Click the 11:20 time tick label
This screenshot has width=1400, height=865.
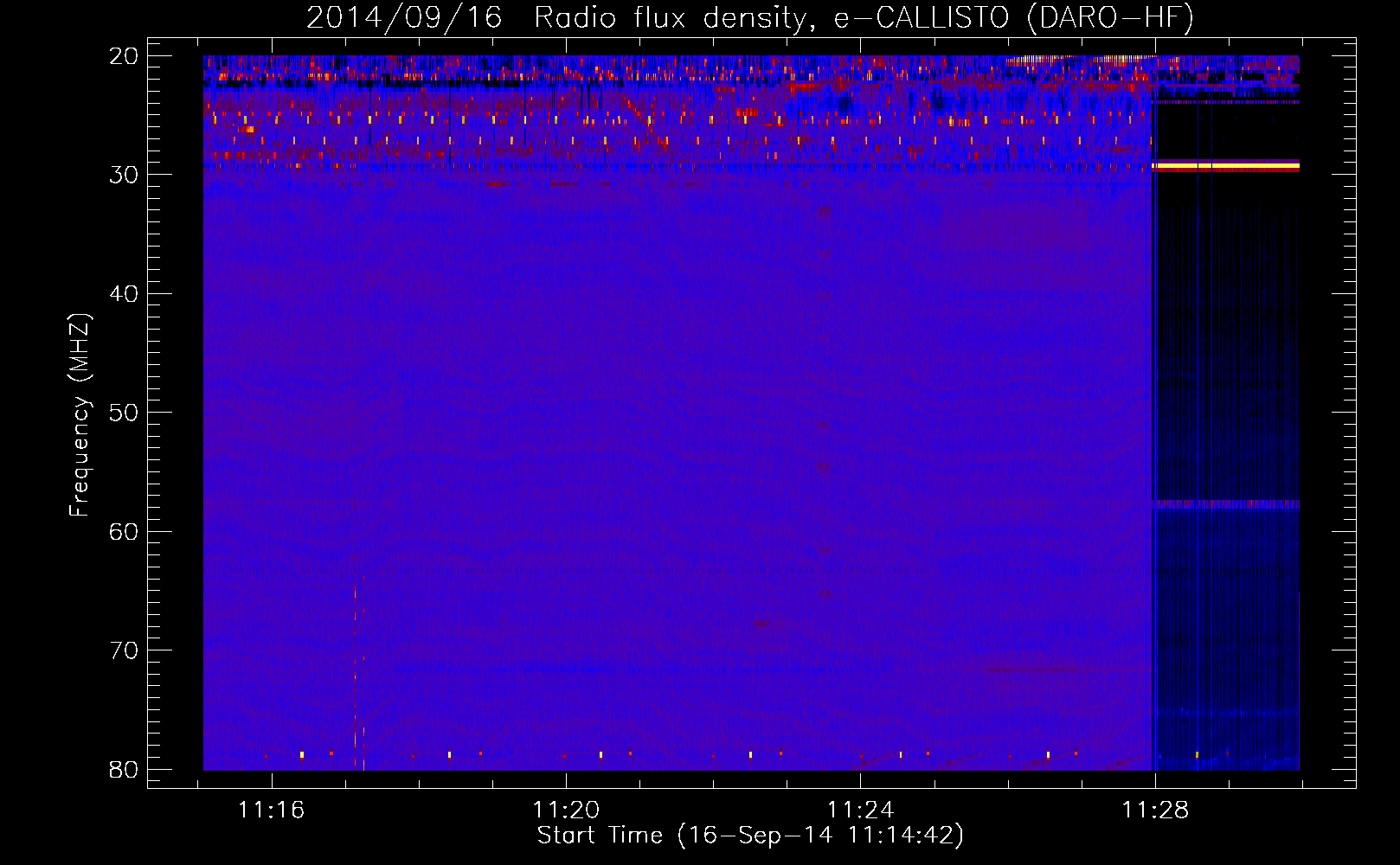pos(566,811)
